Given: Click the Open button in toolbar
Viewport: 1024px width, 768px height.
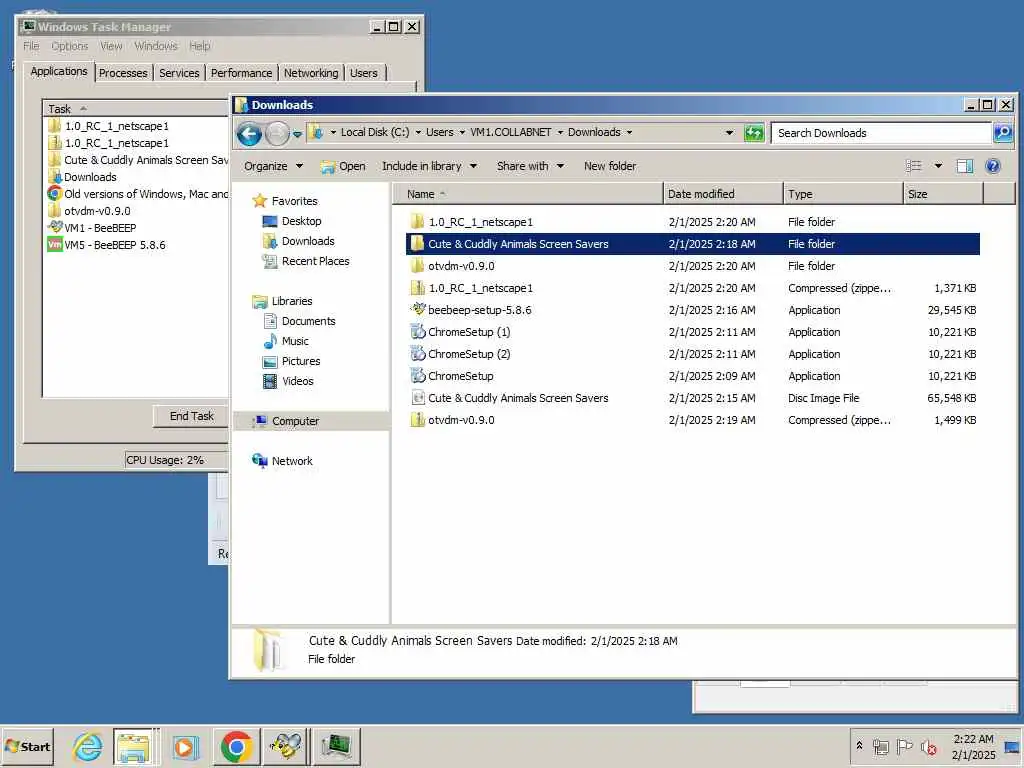Looking at the screenshot, I should pos(344,166).
